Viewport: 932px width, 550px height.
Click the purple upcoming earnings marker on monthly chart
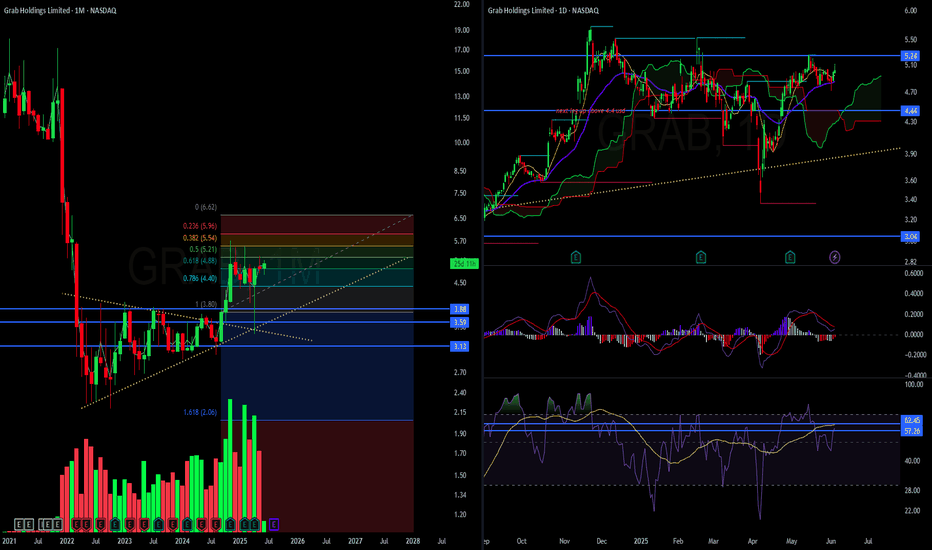[273, 524]
